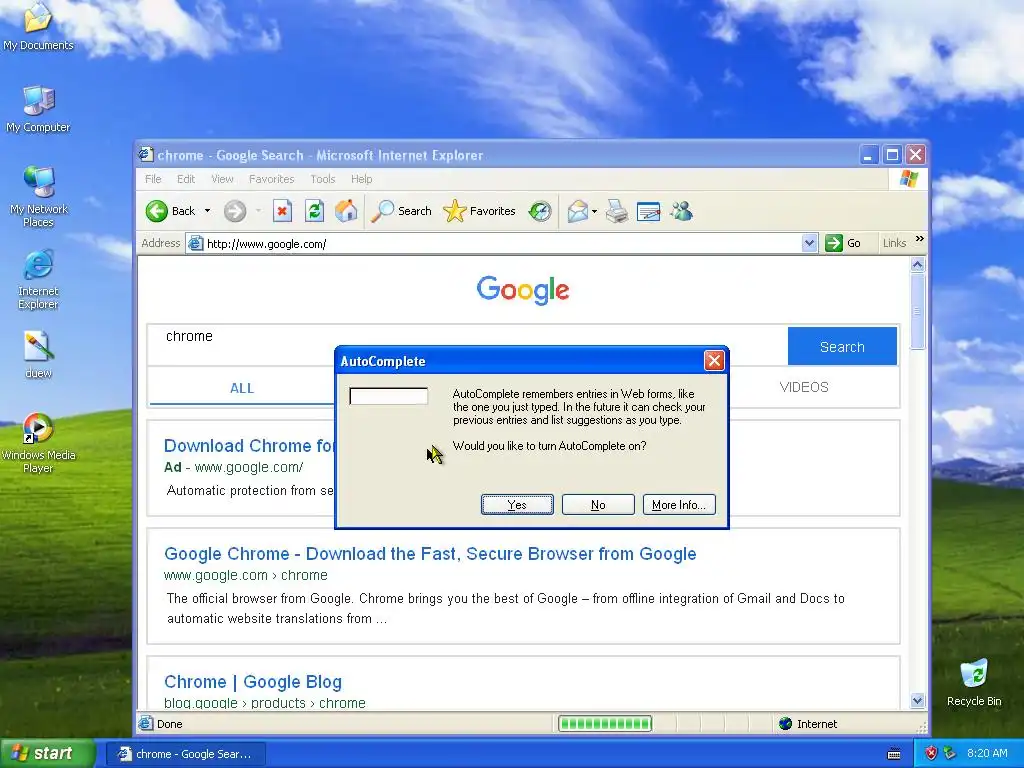Click the Internet zone status bar entry
Screen dimensions: 1024x768
[x=808, y=724]
